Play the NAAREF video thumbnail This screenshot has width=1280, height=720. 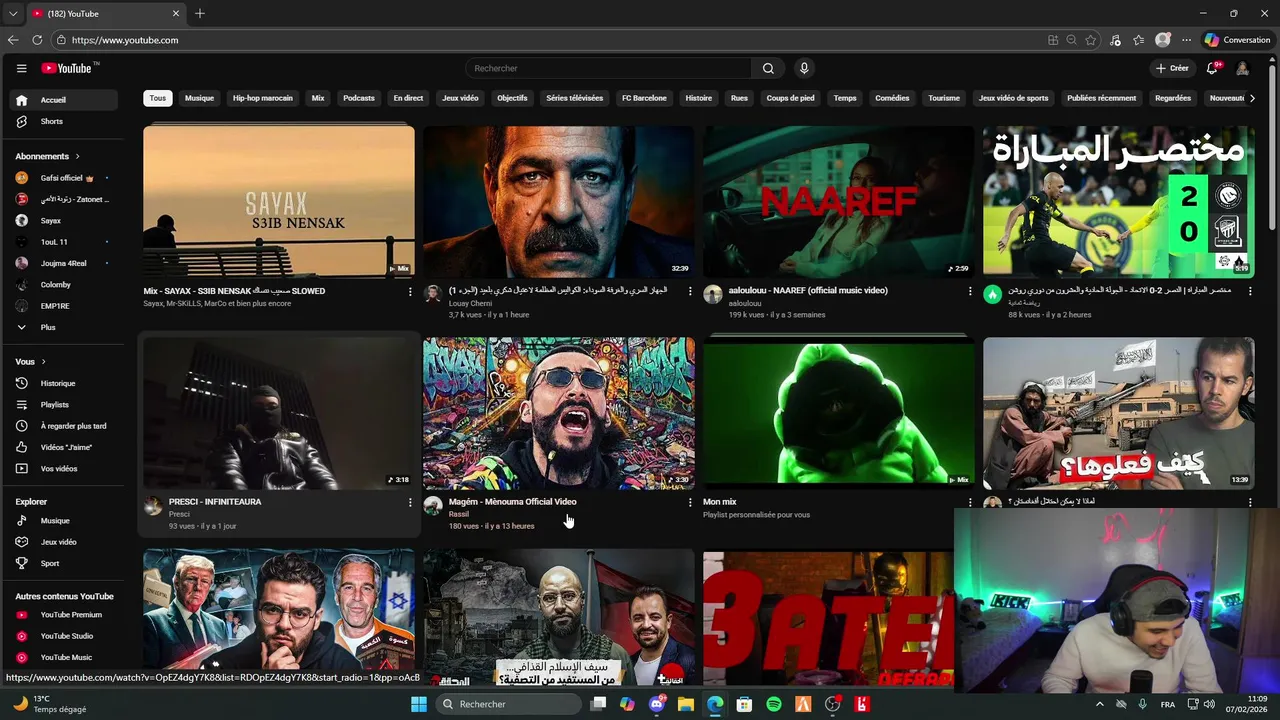(x=838, y=201)
